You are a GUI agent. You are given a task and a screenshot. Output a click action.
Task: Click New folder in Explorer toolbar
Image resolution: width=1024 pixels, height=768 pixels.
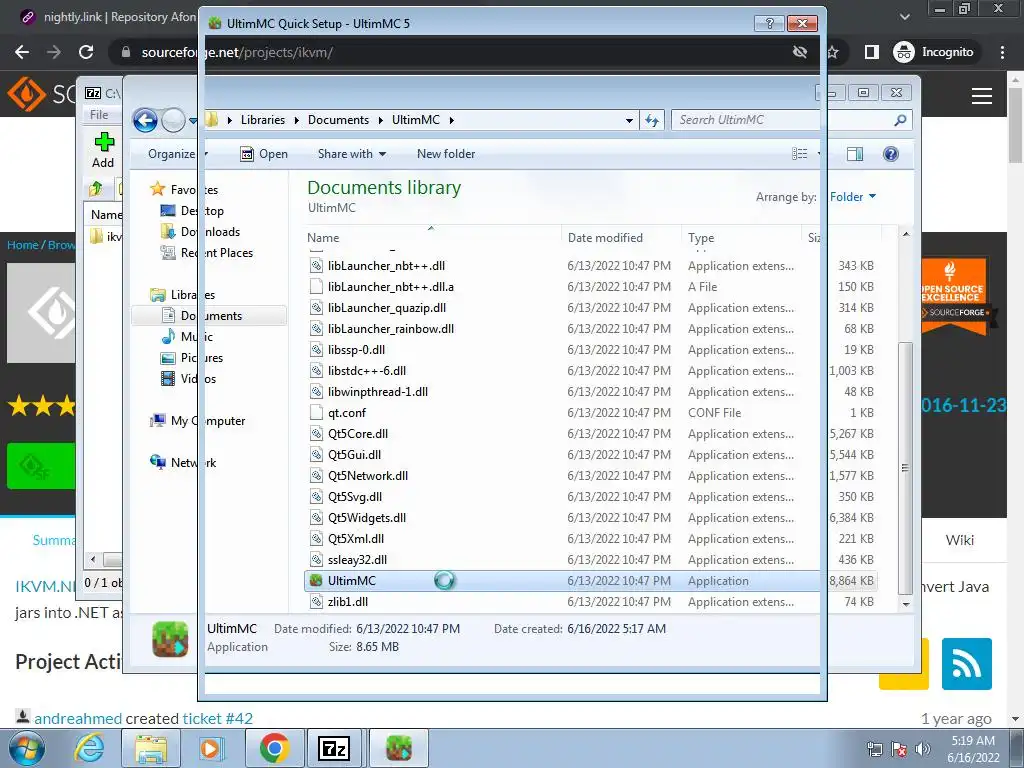click(x=446, y=154)
